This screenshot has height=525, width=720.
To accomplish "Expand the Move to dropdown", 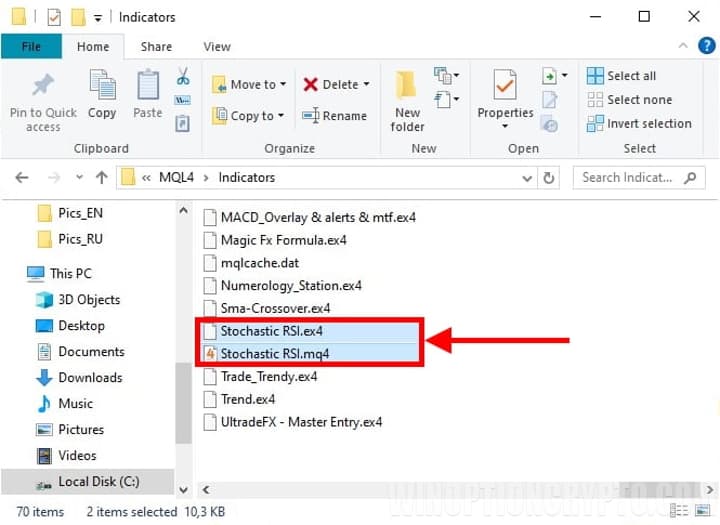I will point(283,85).
